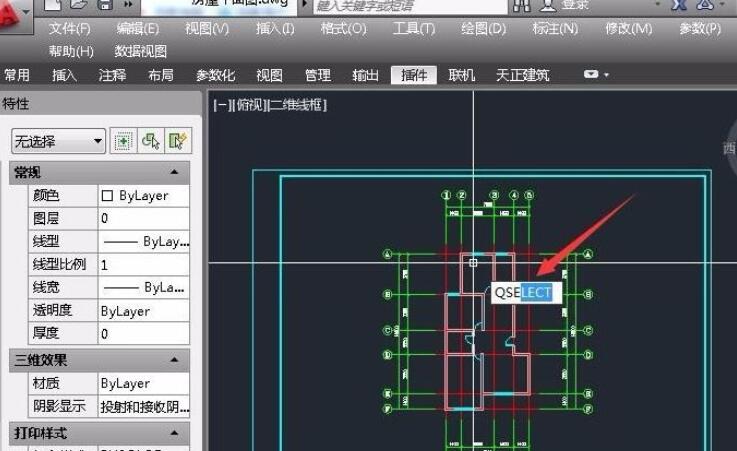
Task: Click the 二维线框 visual style label
Action: 297,105
